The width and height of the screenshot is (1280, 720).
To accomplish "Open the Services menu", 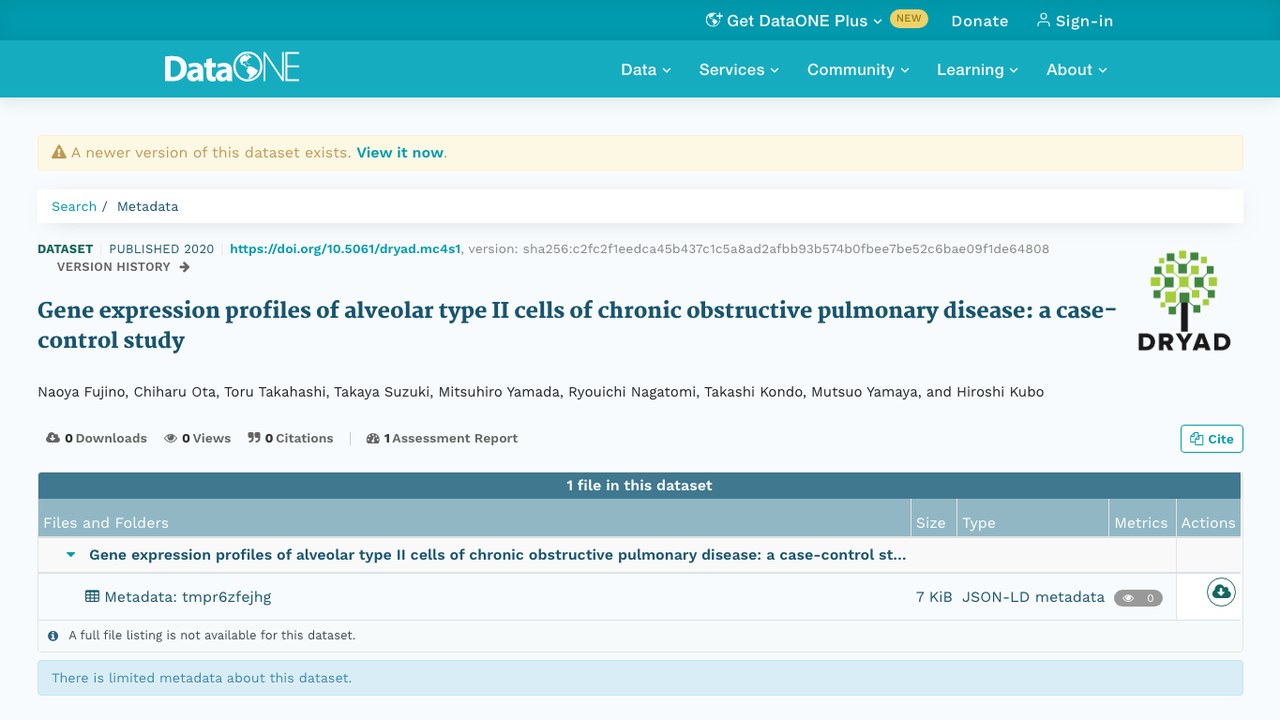I will point(739,69).
